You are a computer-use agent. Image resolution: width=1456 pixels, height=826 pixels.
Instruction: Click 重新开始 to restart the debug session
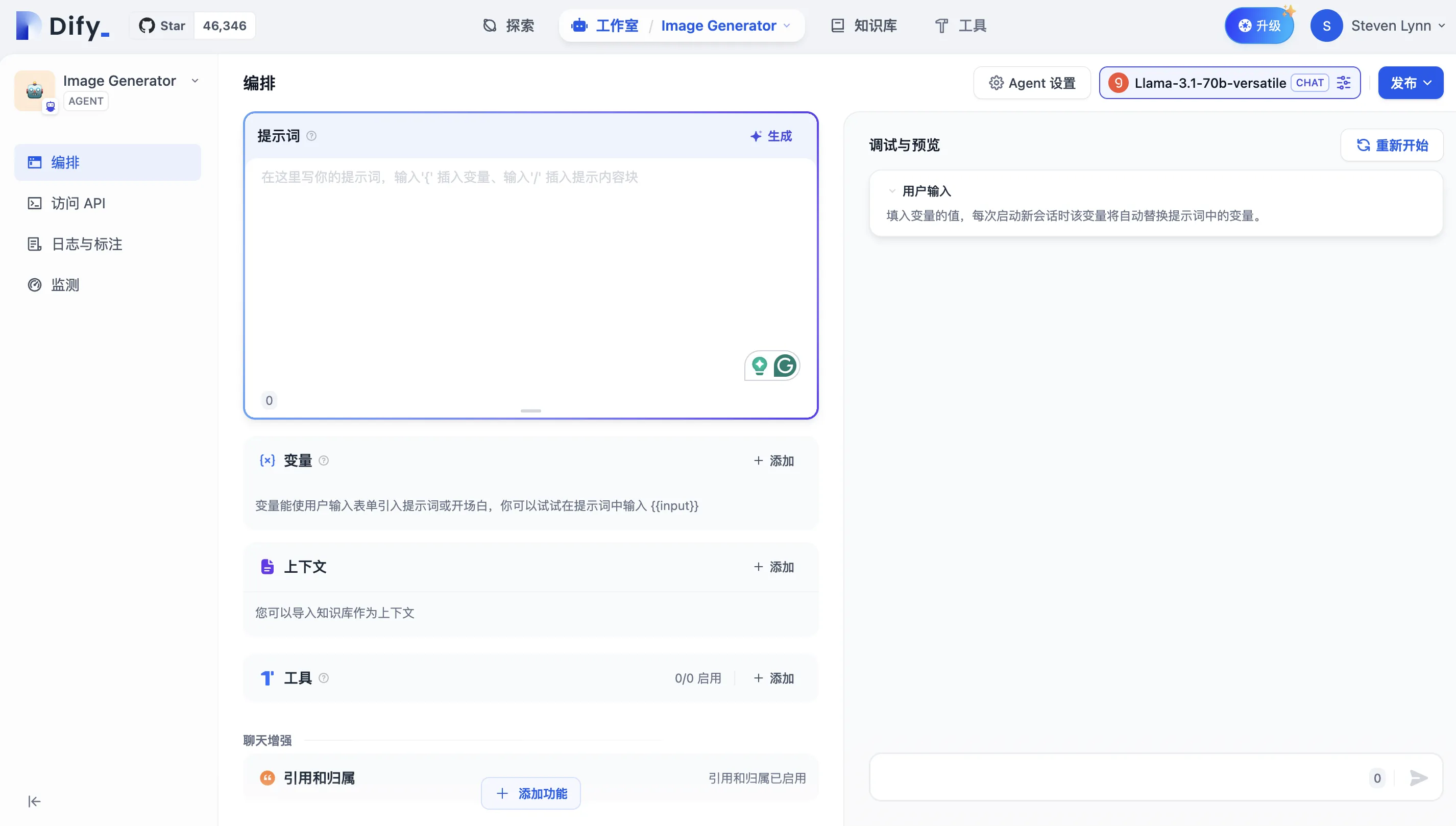coord(1392,145)
